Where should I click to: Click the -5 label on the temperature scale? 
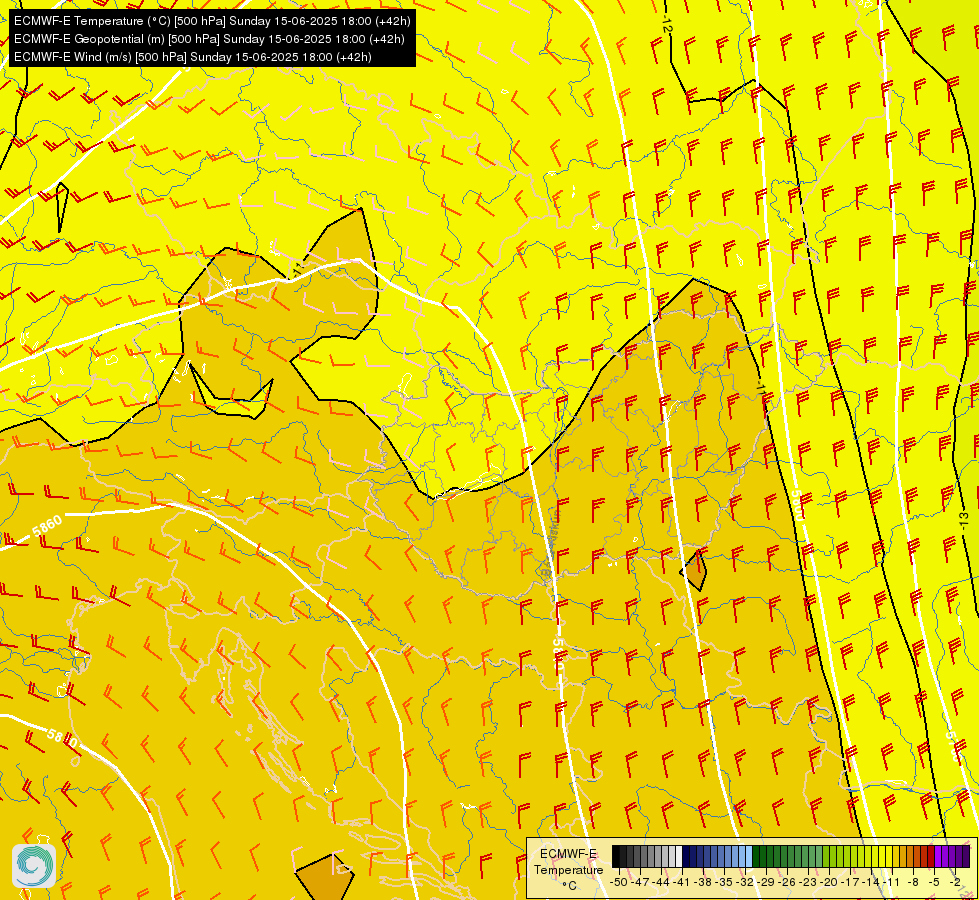[934, 882]
